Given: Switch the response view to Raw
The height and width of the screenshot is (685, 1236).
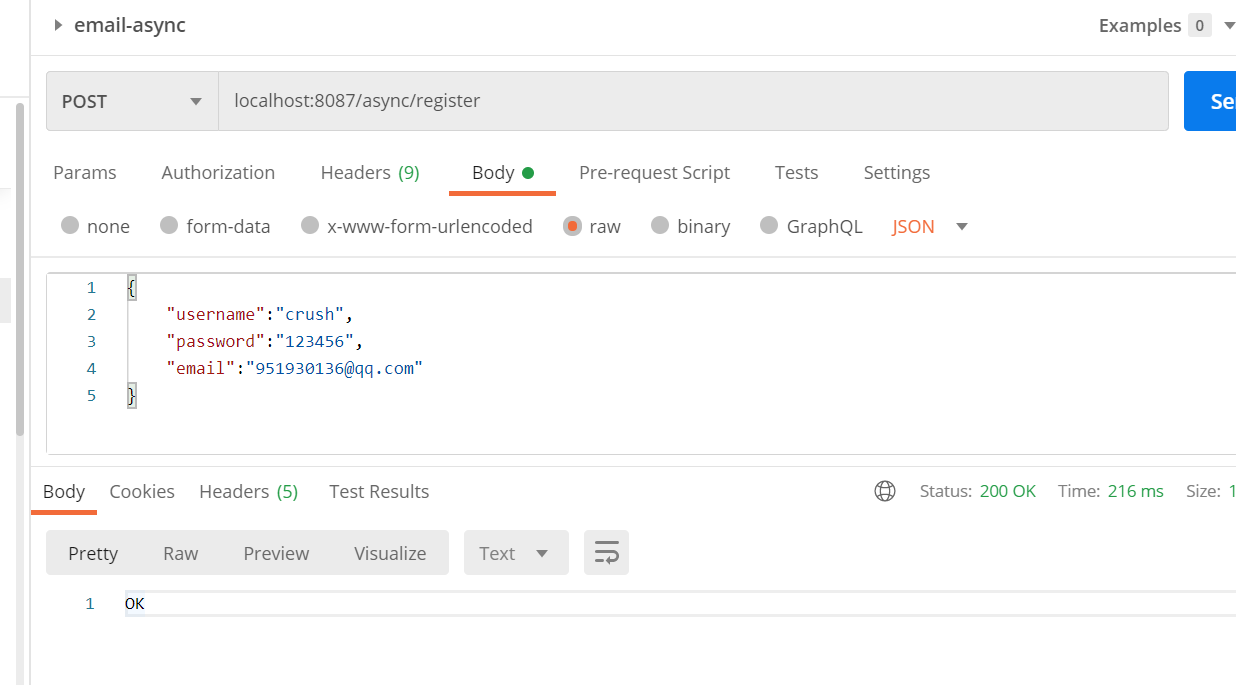Looking at the screenshot, I should (180, 552).
